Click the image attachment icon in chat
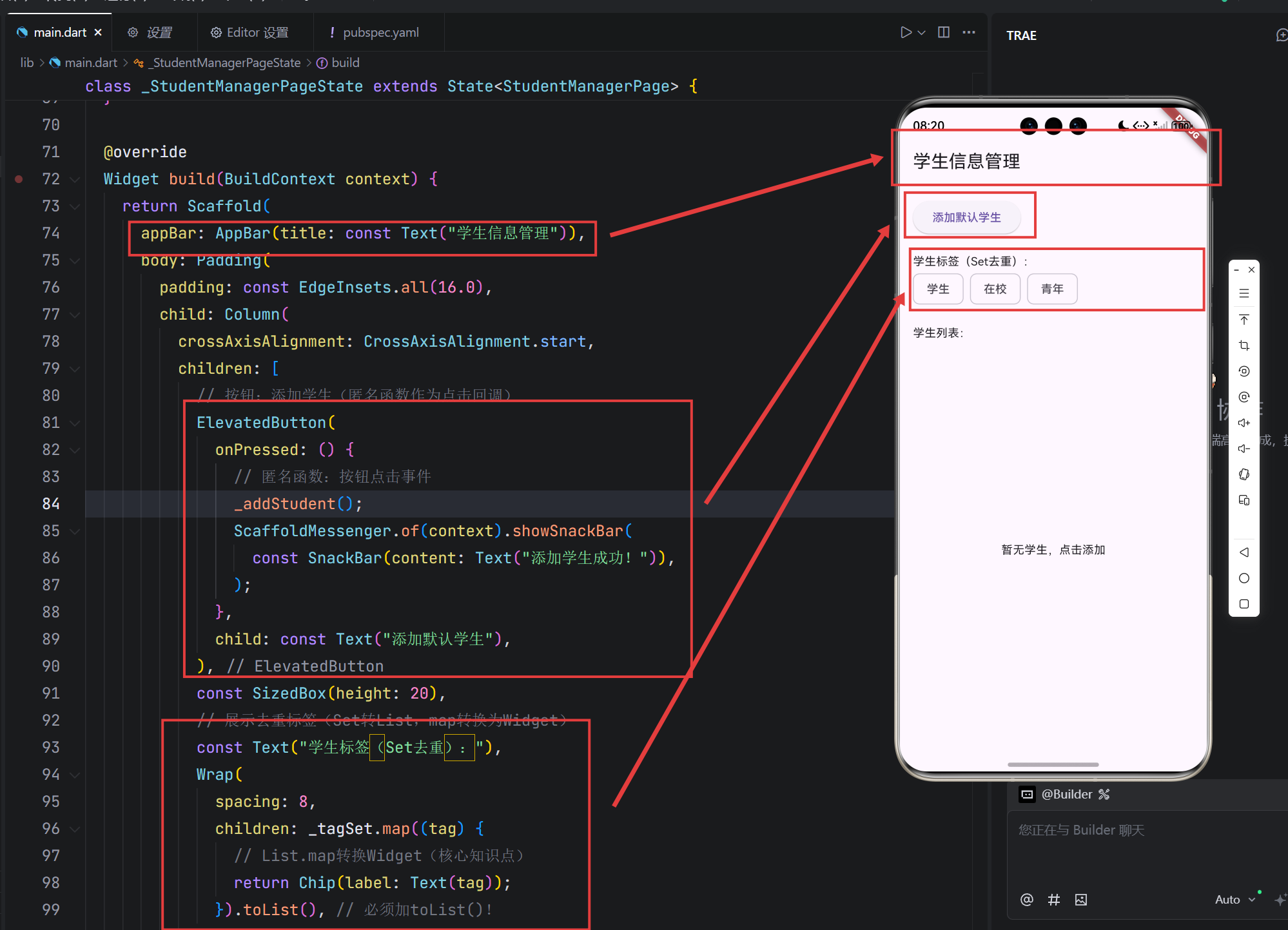The width and height of the screenshot is (1288, 930). 1081,900
